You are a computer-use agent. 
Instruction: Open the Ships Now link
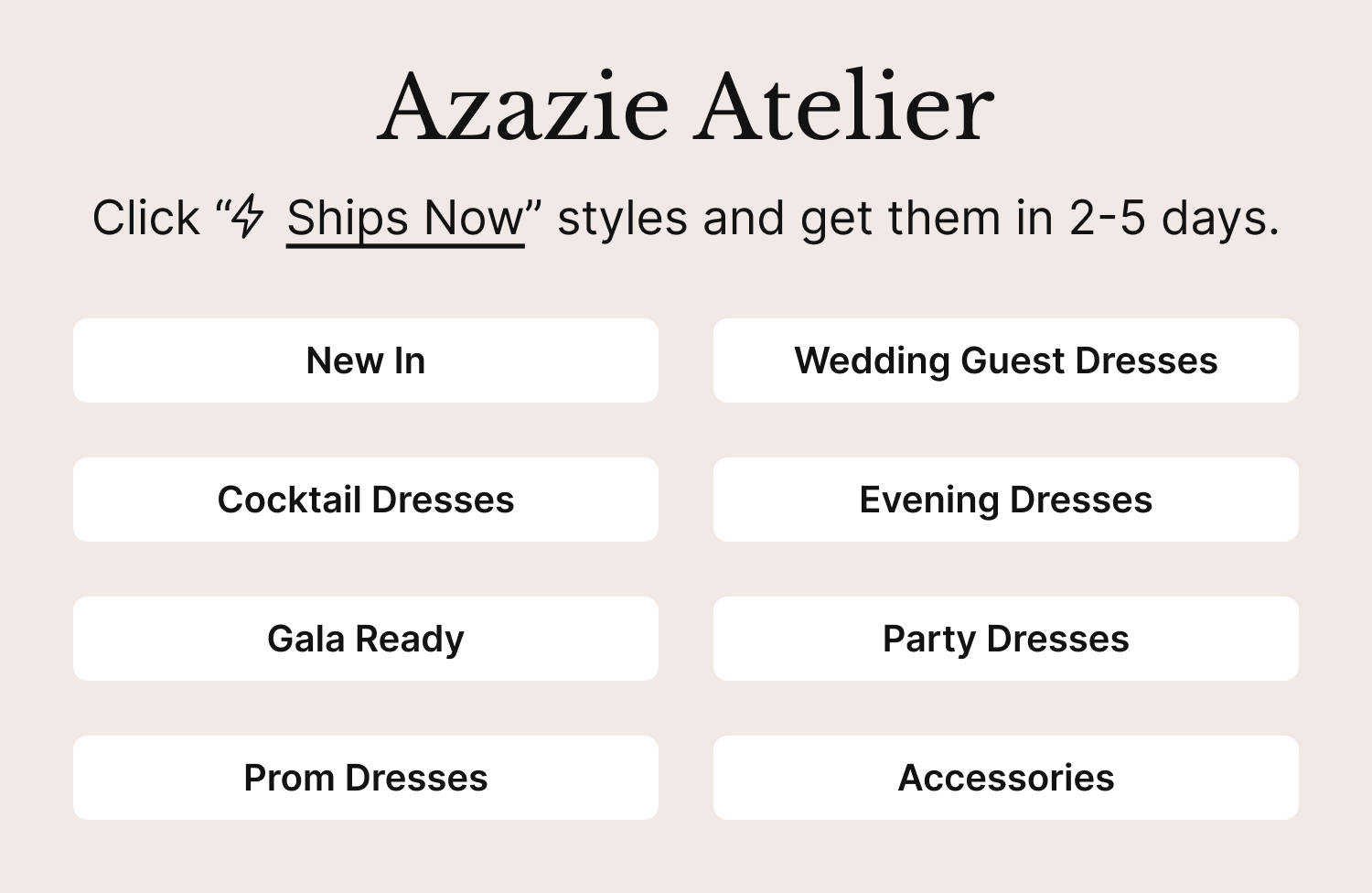[405, 220]
